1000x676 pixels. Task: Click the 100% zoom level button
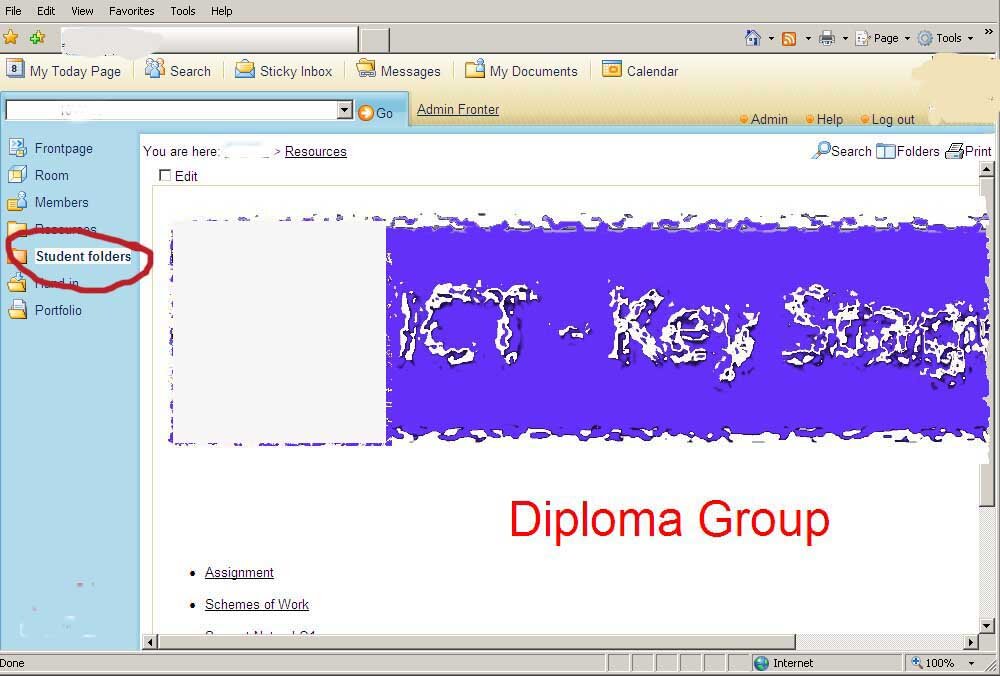(x=934, y=663)
